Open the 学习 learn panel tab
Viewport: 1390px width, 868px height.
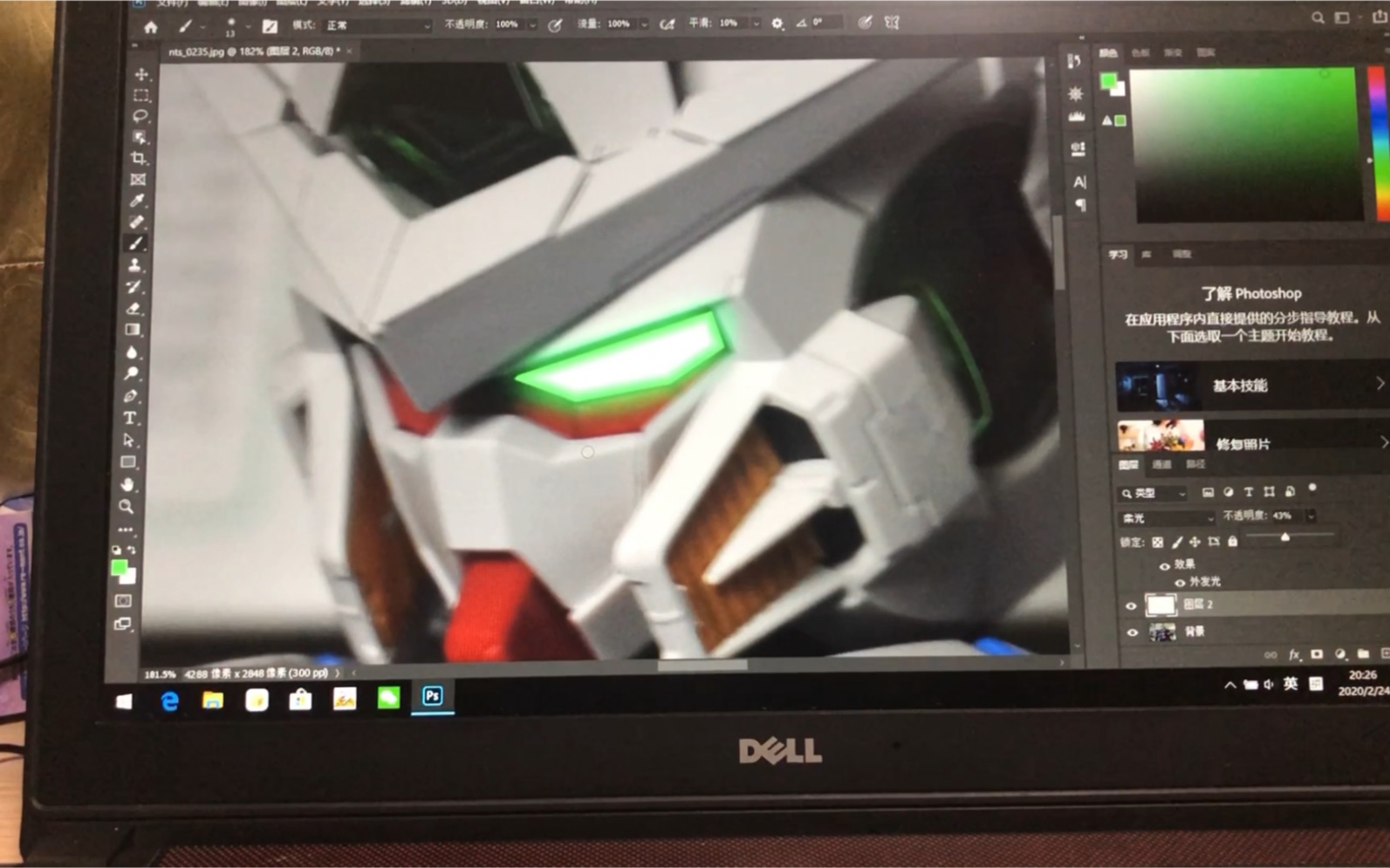[x=1118, y=255]
